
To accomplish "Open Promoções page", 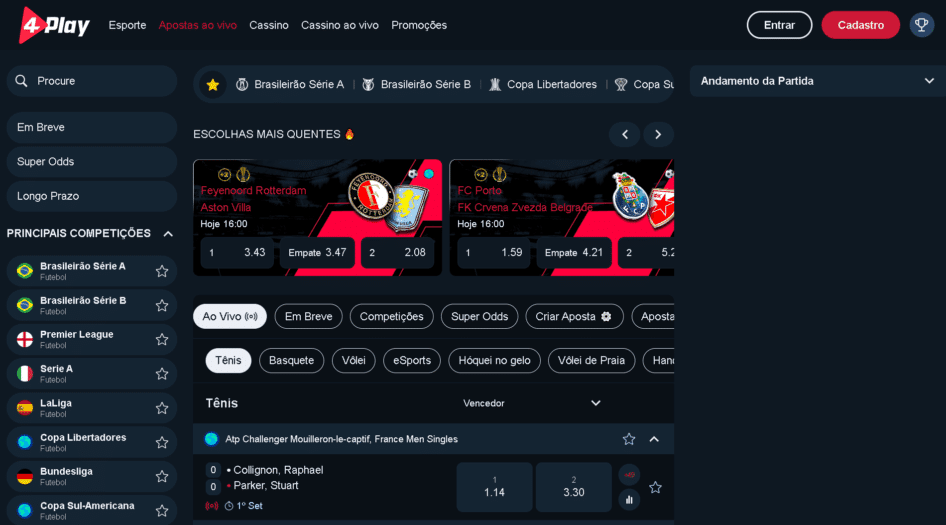I will pyautogui.click(x=419, y=25).
